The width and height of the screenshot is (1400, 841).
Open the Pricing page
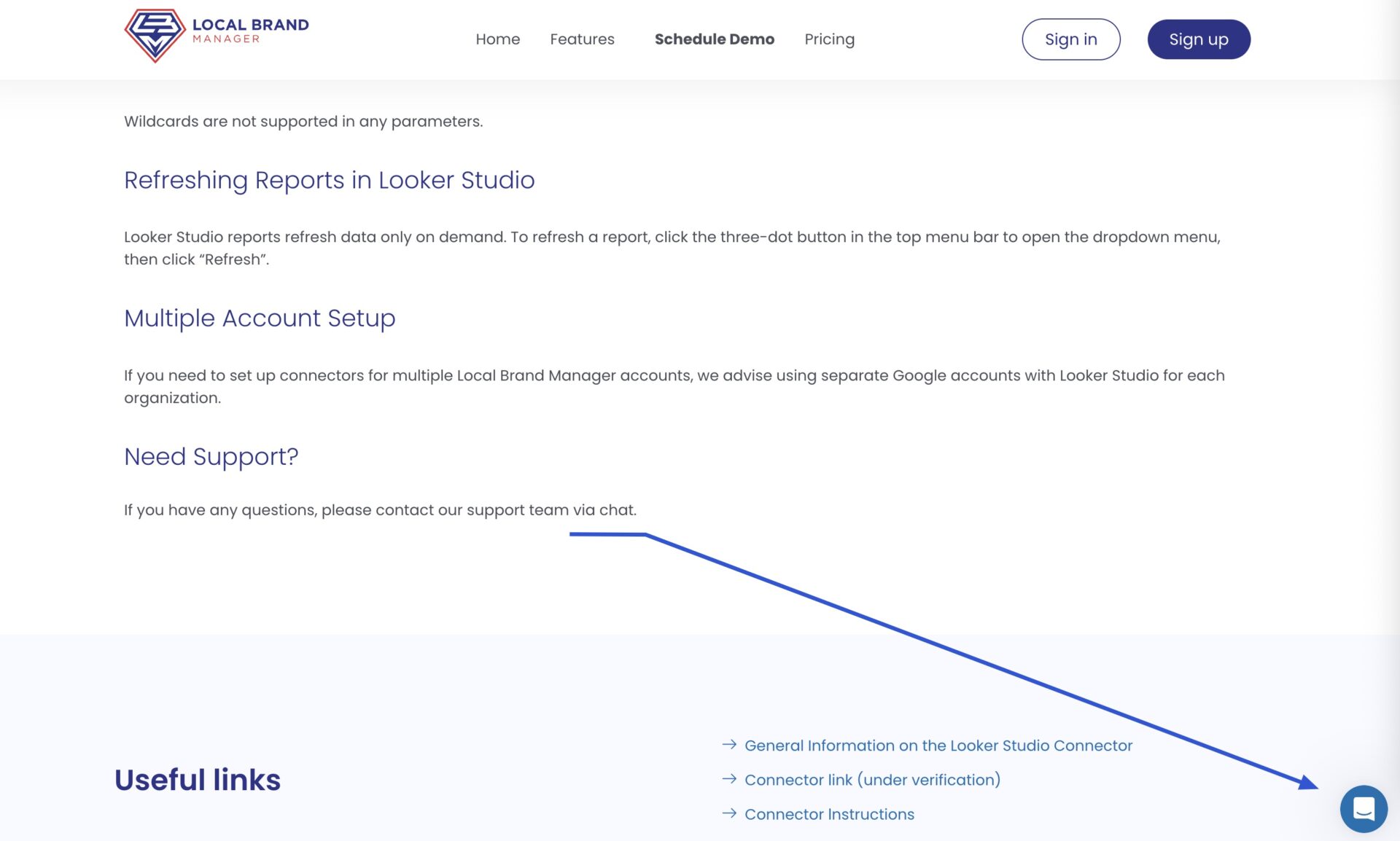[829, 39]
